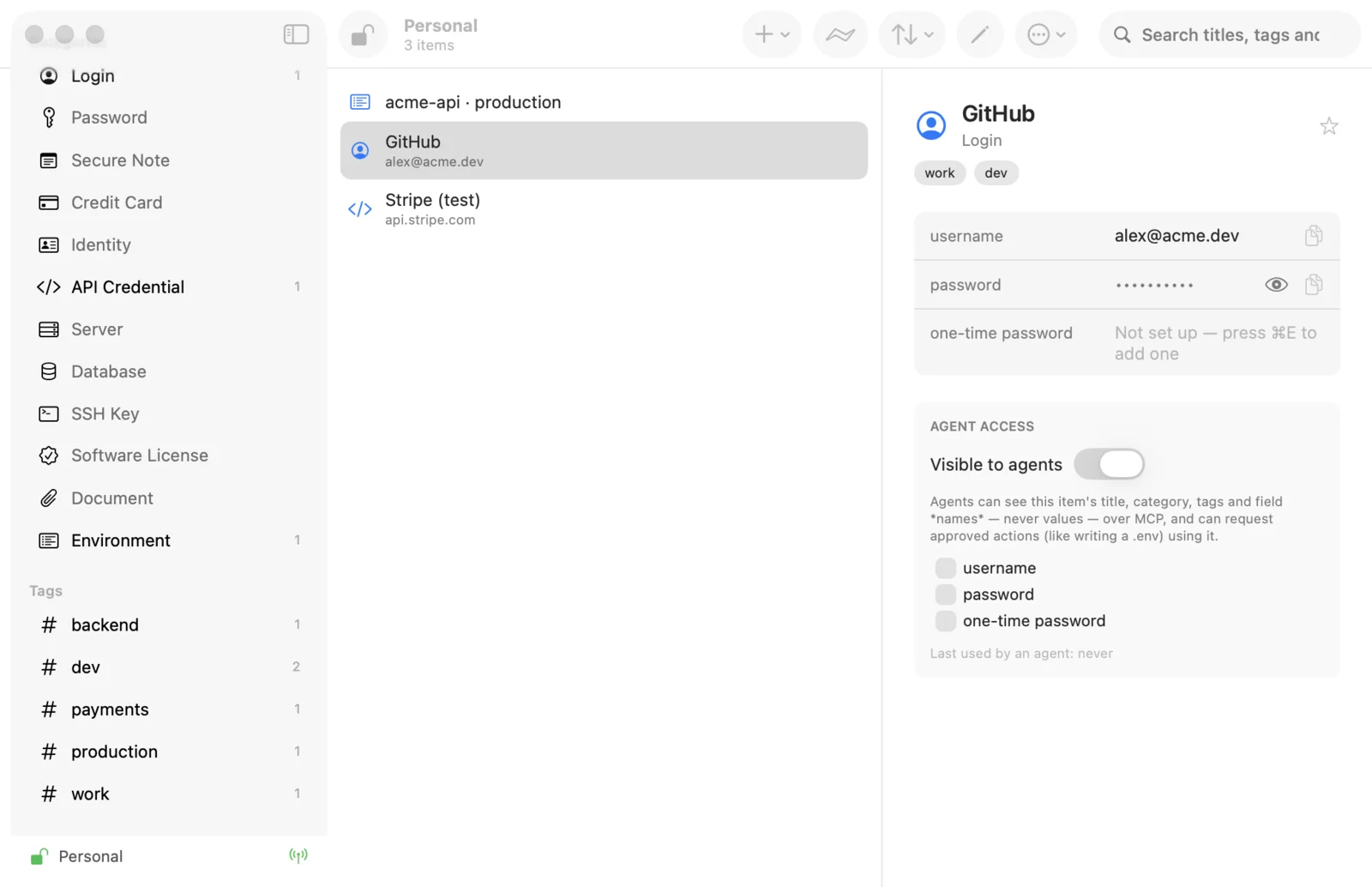Open Stripe (test) item

[604, 208]
